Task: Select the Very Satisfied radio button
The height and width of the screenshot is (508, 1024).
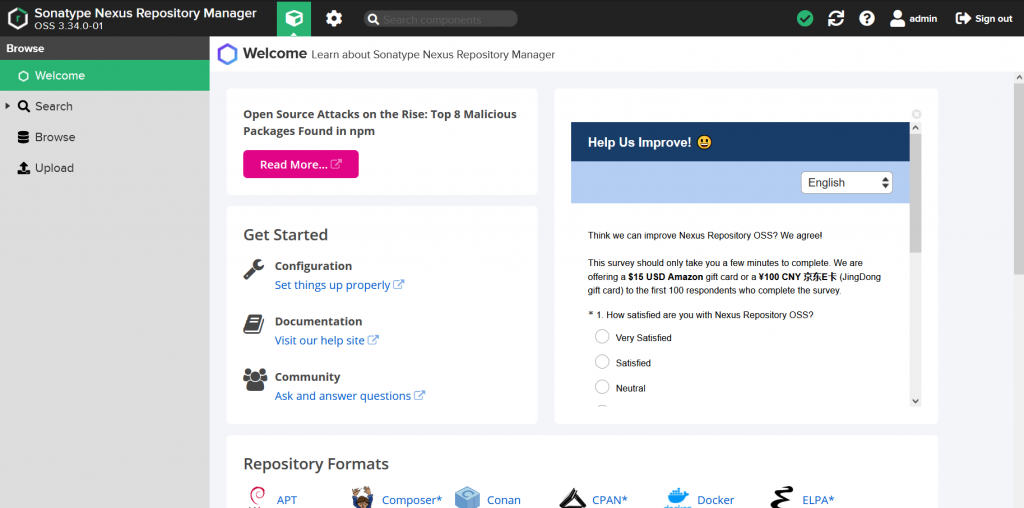Action: click(x=602, y=336)
